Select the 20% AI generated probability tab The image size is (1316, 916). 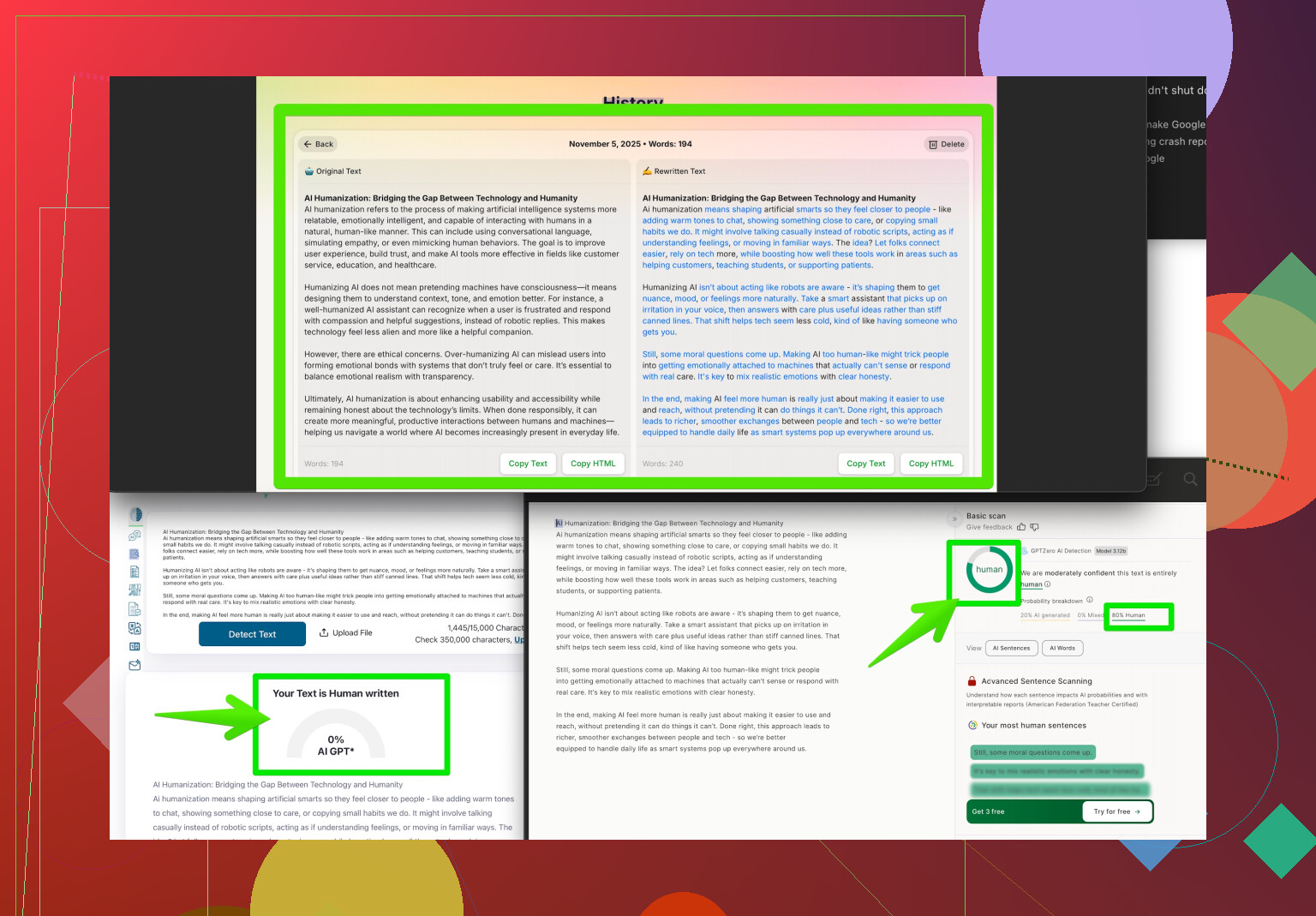(x=1044, y=615)
